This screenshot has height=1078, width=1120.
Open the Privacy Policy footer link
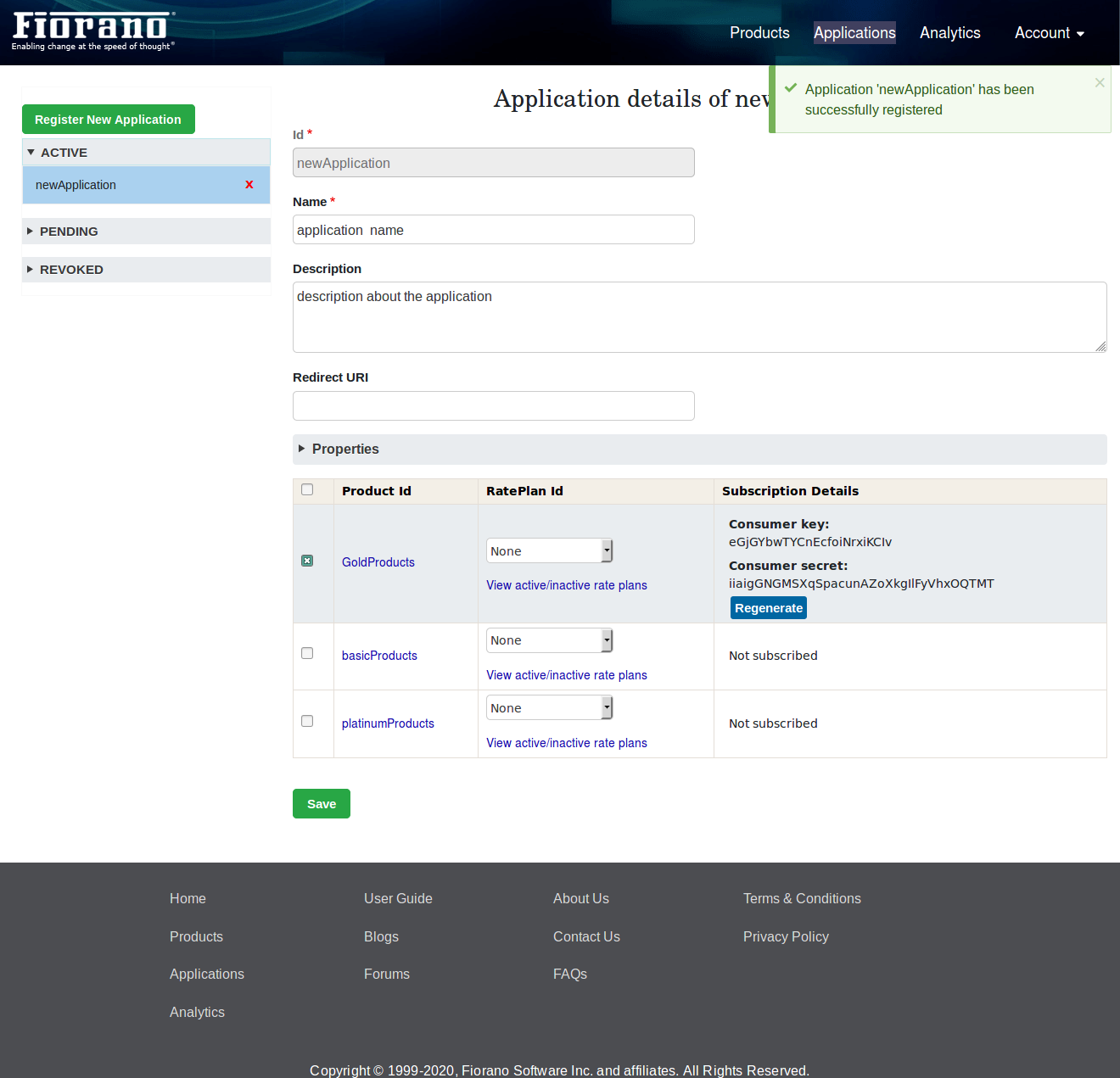tap(786, 937)
